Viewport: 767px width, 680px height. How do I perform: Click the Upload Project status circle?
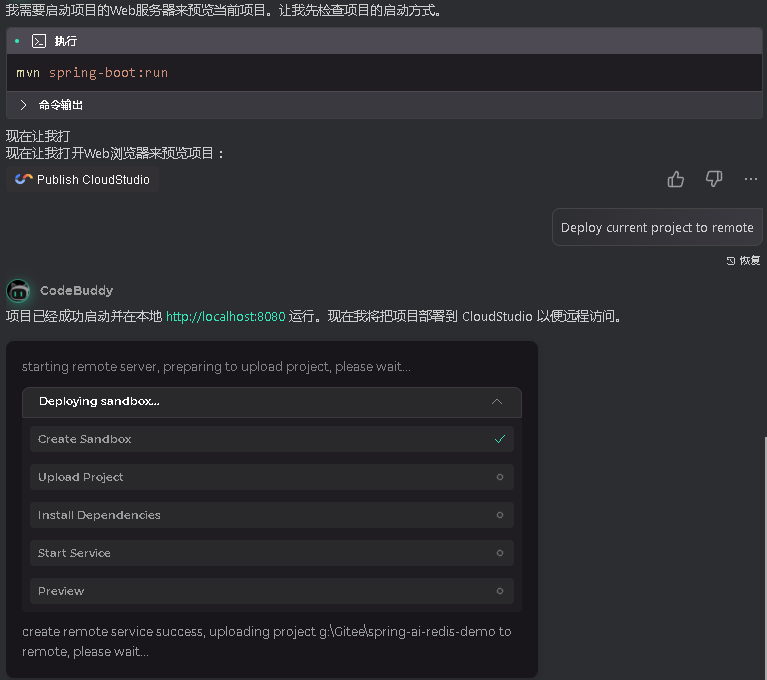pyautogui.click(x=499, y=477)
